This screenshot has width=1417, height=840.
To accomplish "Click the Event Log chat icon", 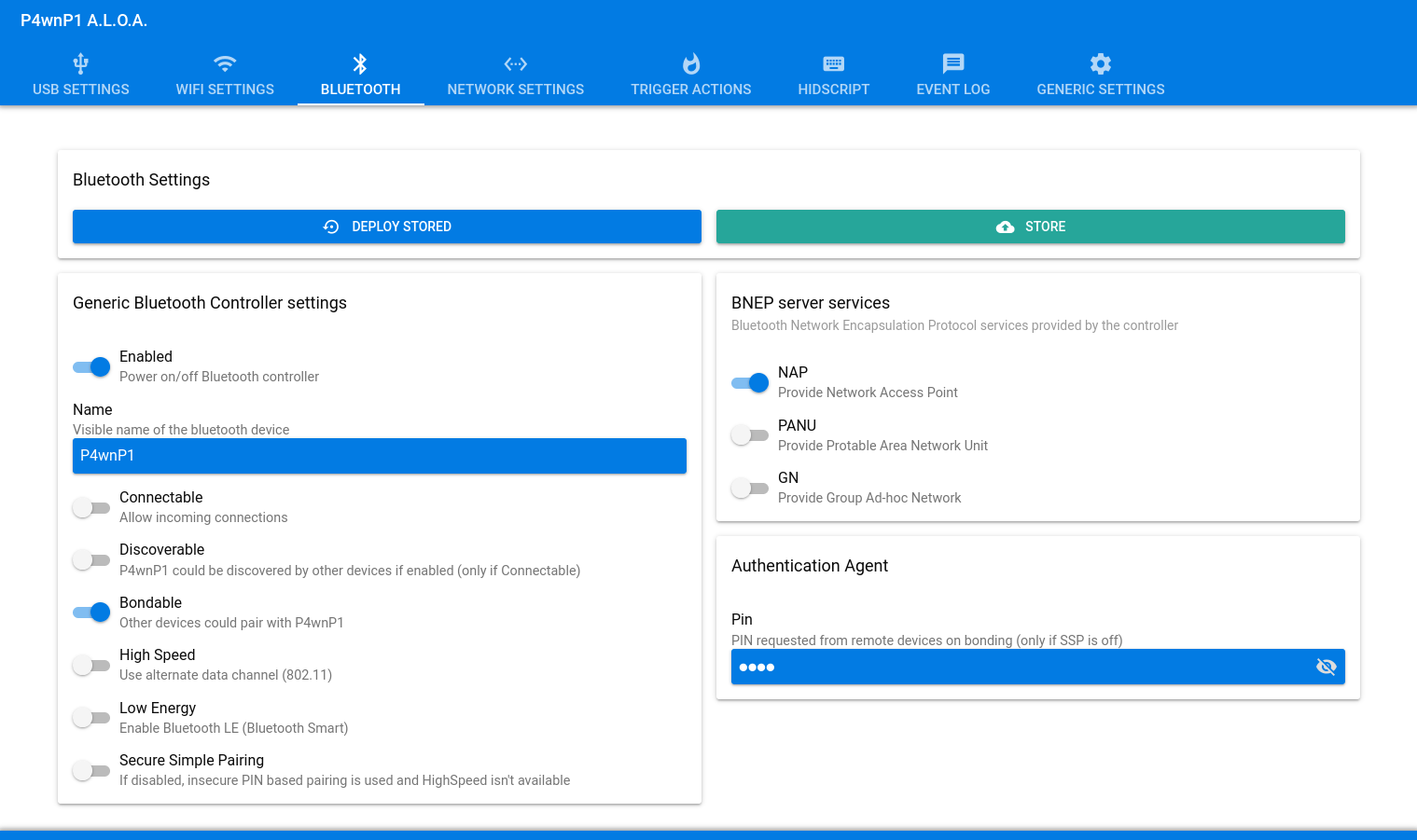I will [952, 63].
